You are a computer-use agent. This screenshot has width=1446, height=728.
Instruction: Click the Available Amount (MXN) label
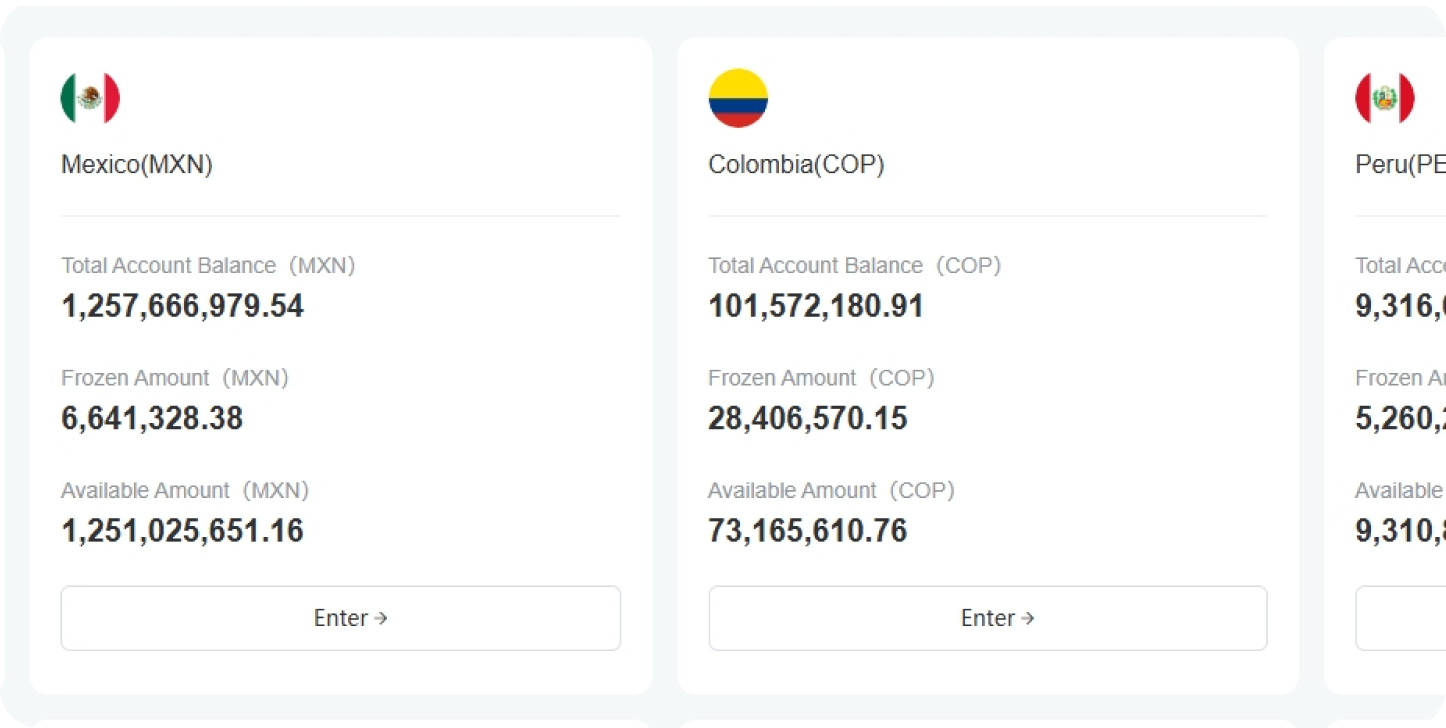185,490
